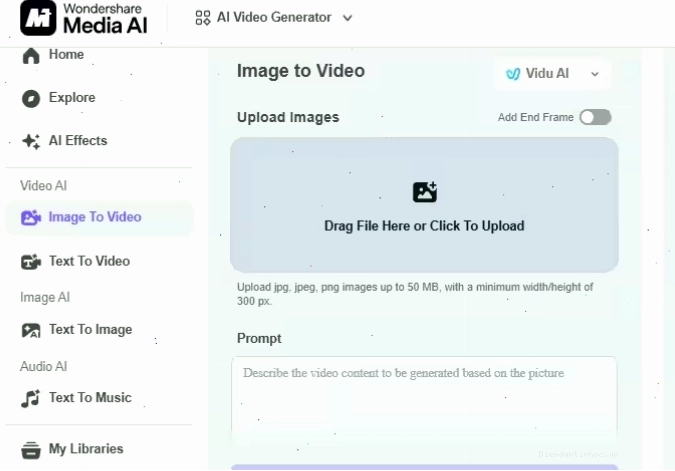Click the Add End Frame label
Image resolution: width=675 pixels, height=471 pixels.
tap(536, 117)
